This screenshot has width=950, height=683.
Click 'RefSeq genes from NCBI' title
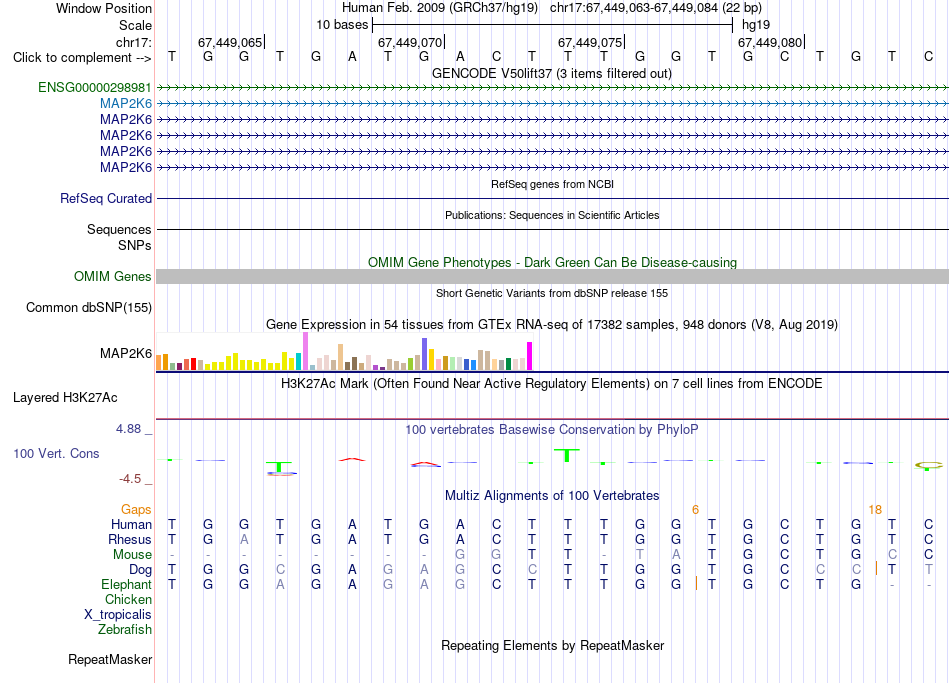point(553,184)
